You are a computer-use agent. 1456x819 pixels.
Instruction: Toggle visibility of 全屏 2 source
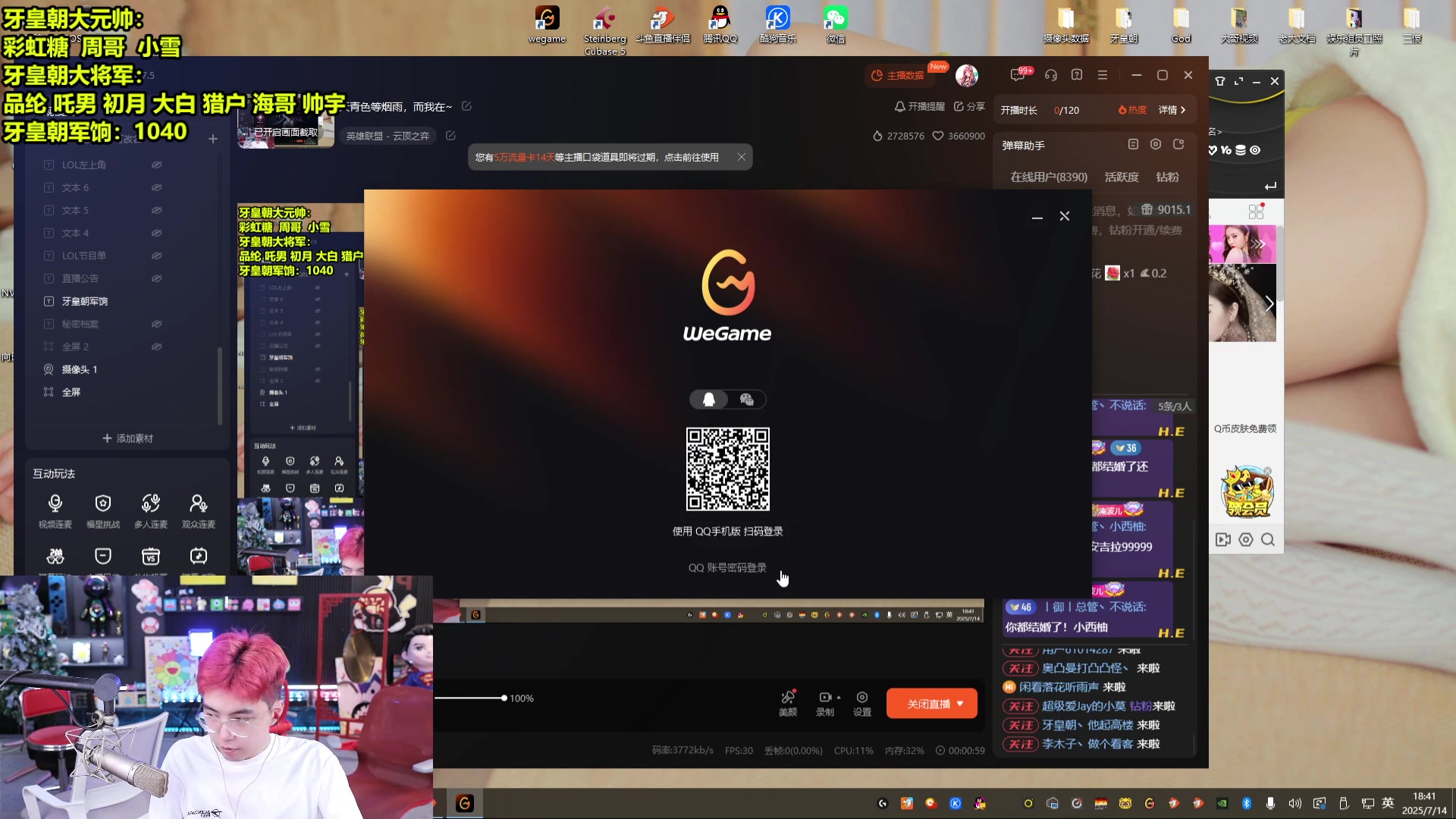click(156, 347)
